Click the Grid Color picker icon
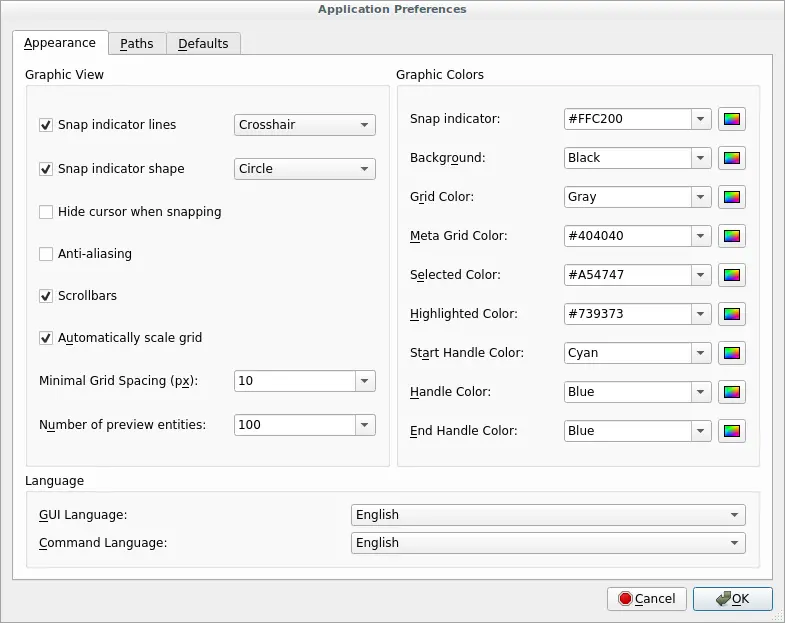 click(732, 197)
